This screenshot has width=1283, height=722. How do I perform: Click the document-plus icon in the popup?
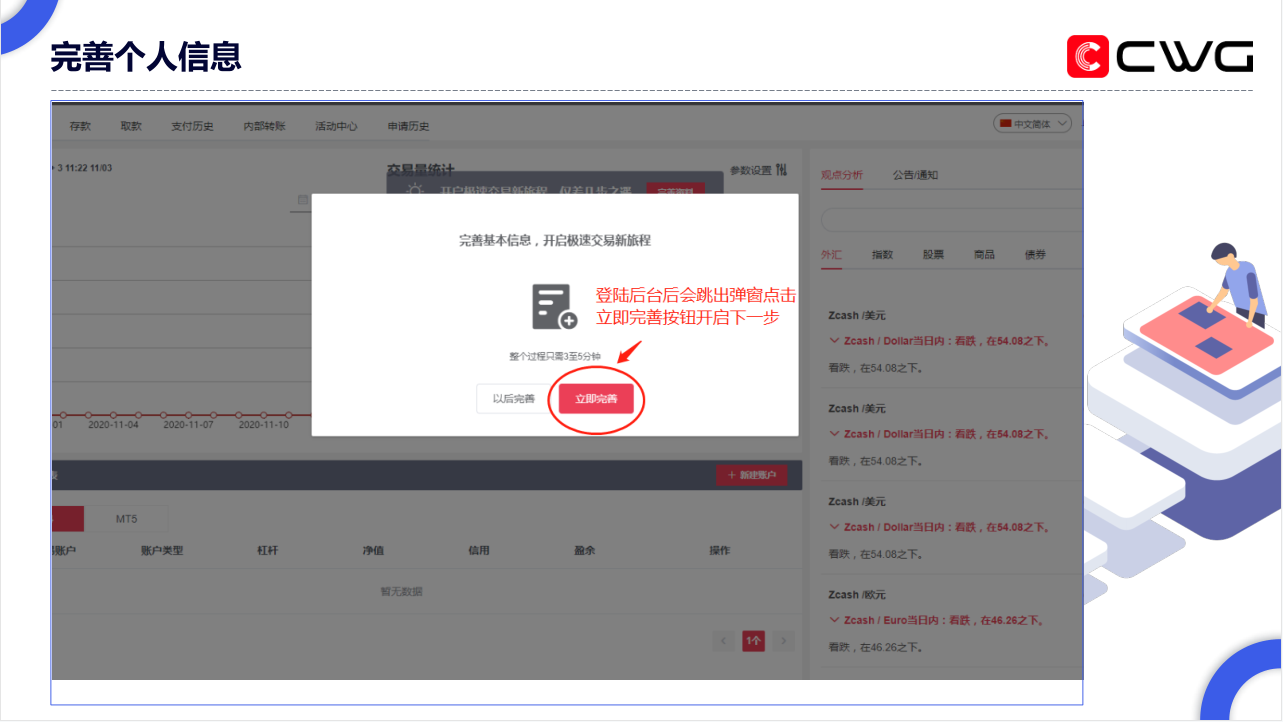[555, 307]
